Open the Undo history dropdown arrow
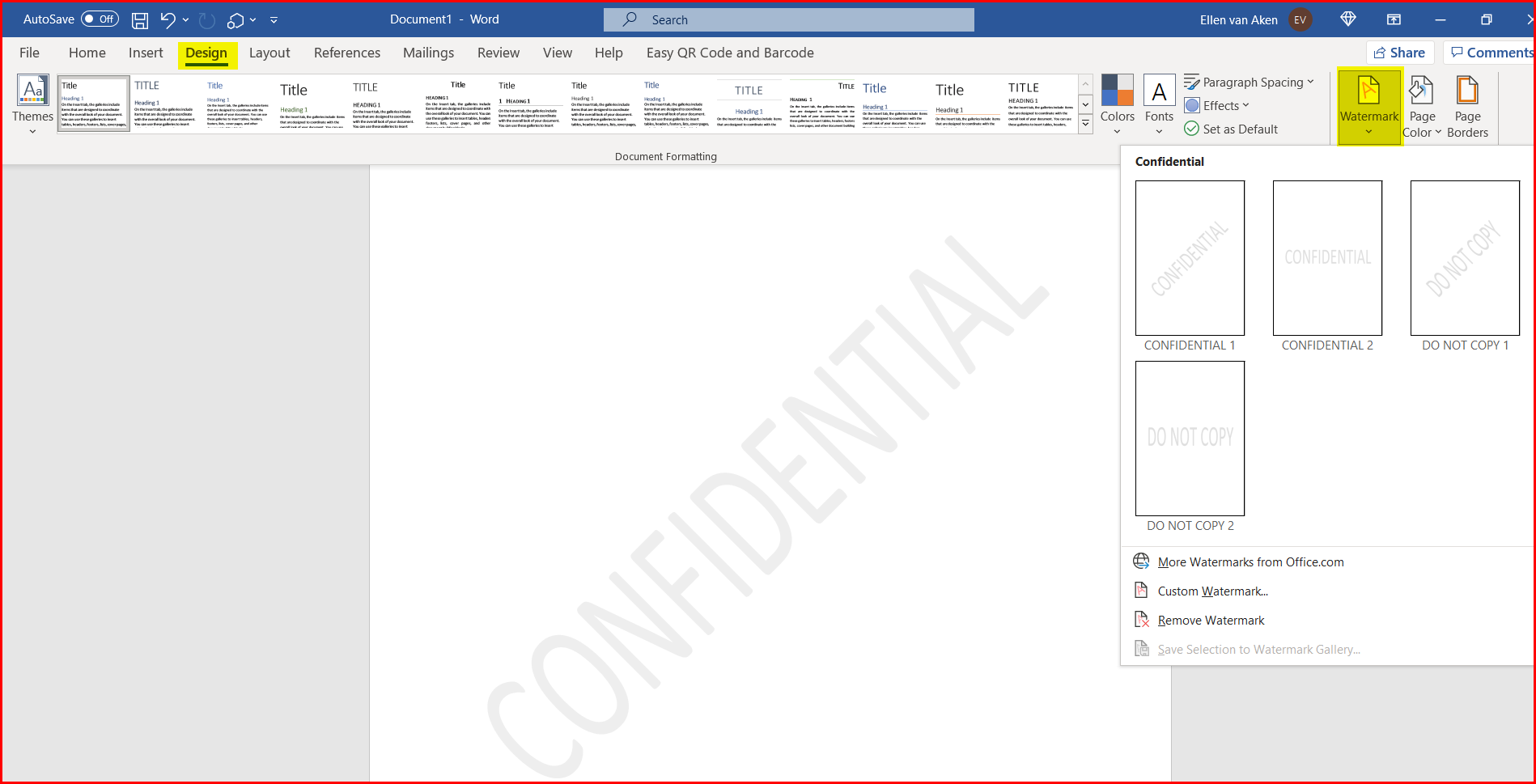 click(184, 19)
